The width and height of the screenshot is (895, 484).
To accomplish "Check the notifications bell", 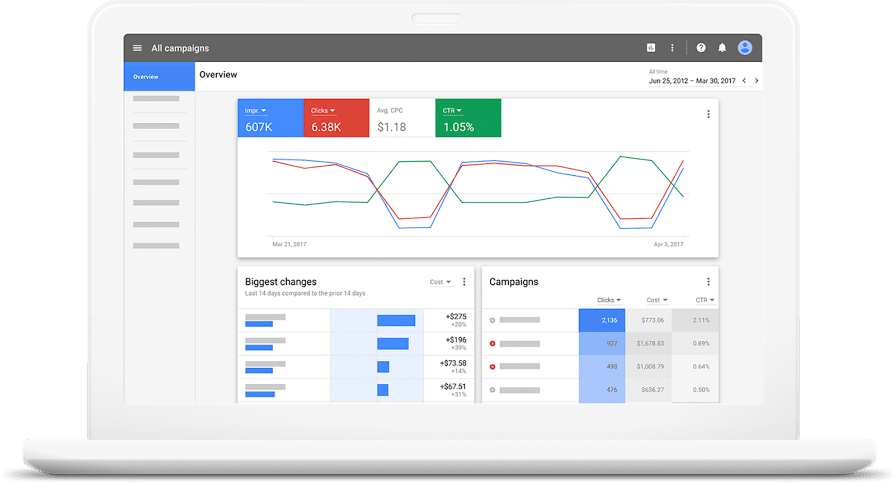I will tap(722, 48).
